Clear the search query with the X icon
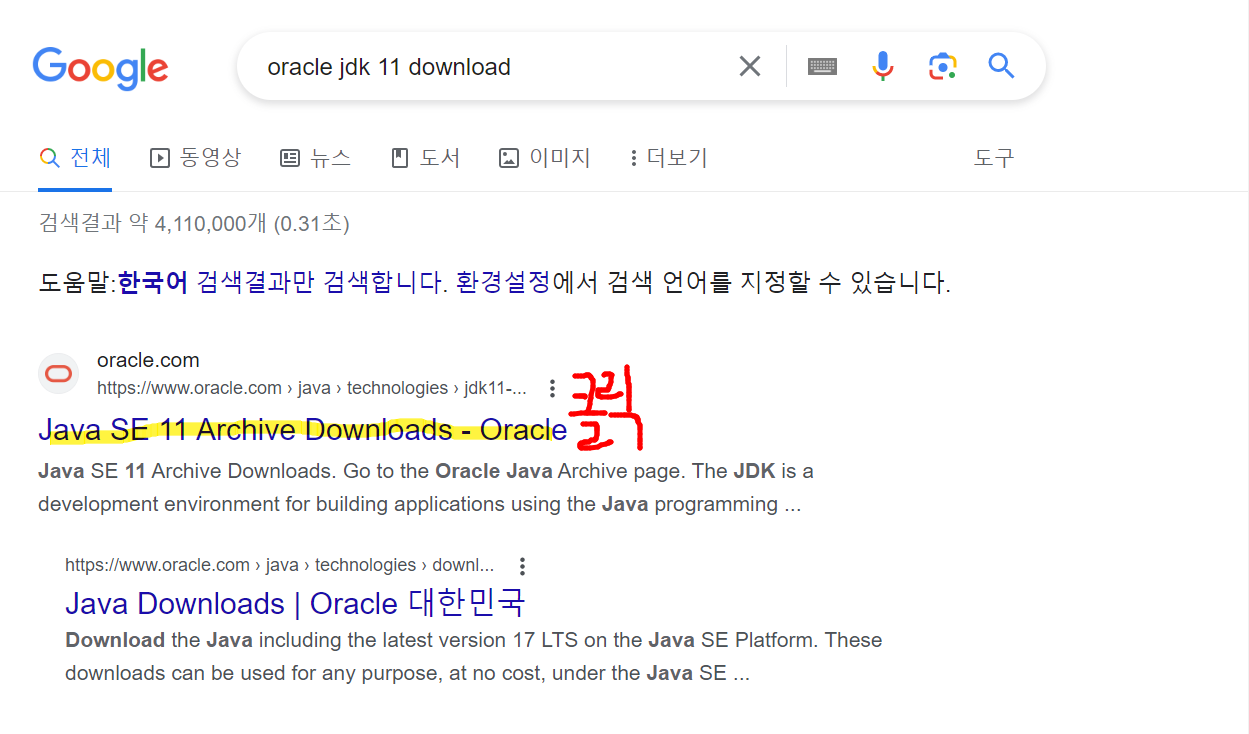This screenshot has height=734, width=1249. 750,65
